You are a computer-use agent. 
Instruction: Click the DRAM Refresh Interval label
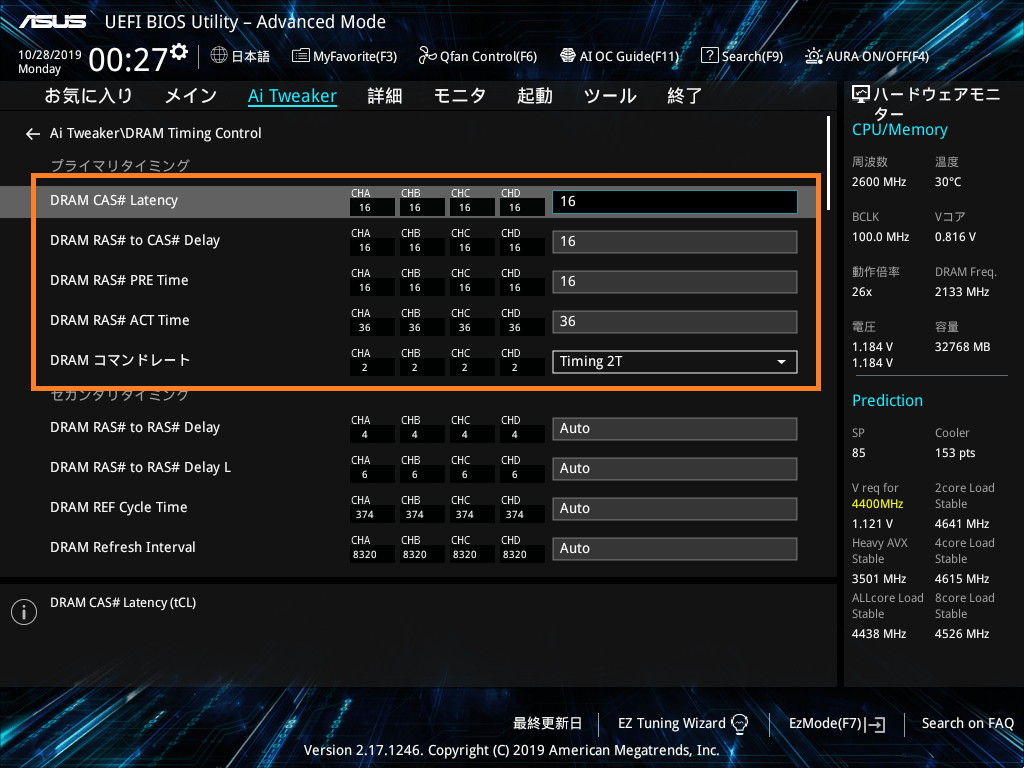123,547
